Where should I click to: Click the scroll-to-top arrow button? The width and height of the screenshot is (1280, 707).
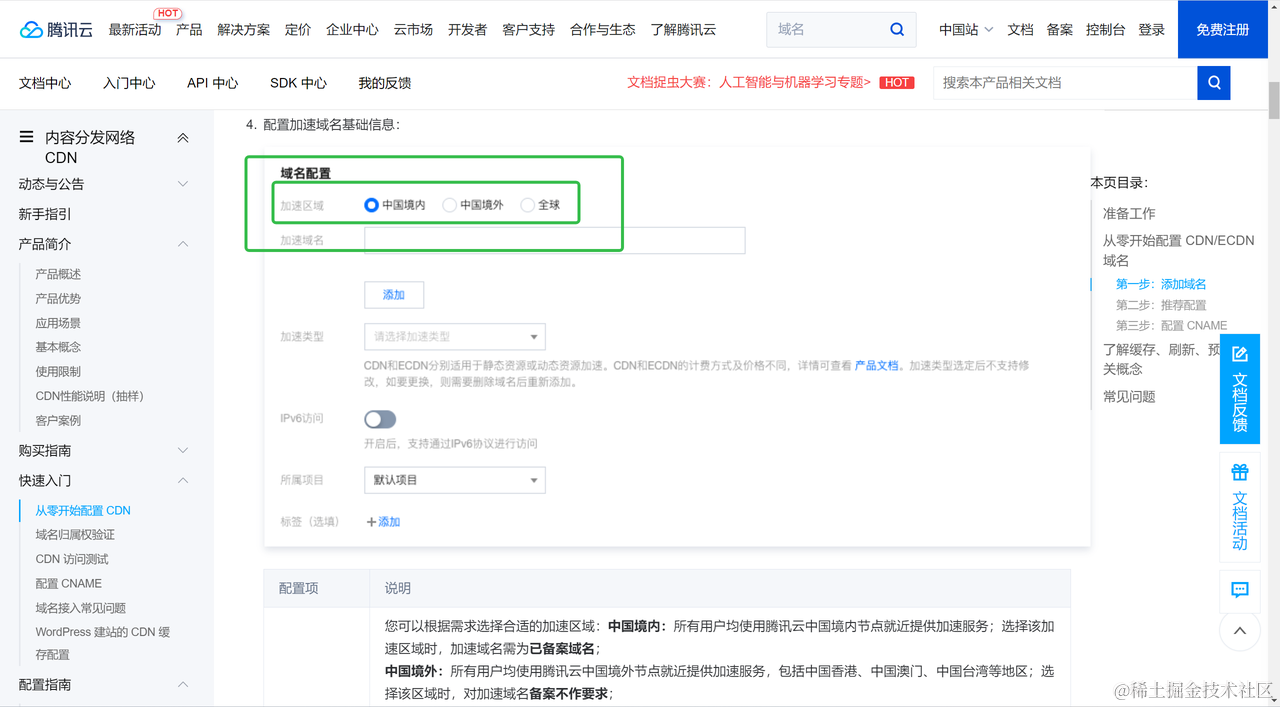1240,631
